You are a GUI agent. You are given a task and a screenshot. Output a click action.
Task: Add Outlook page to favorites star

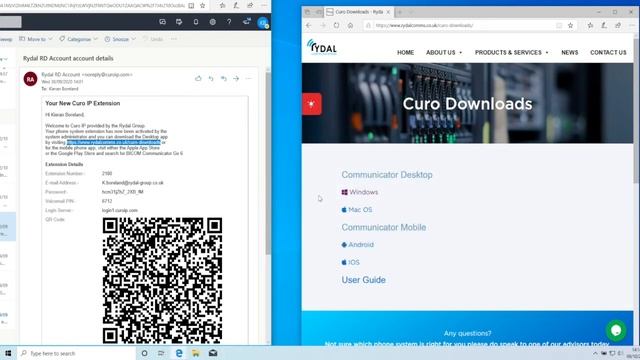pos(202,6)
